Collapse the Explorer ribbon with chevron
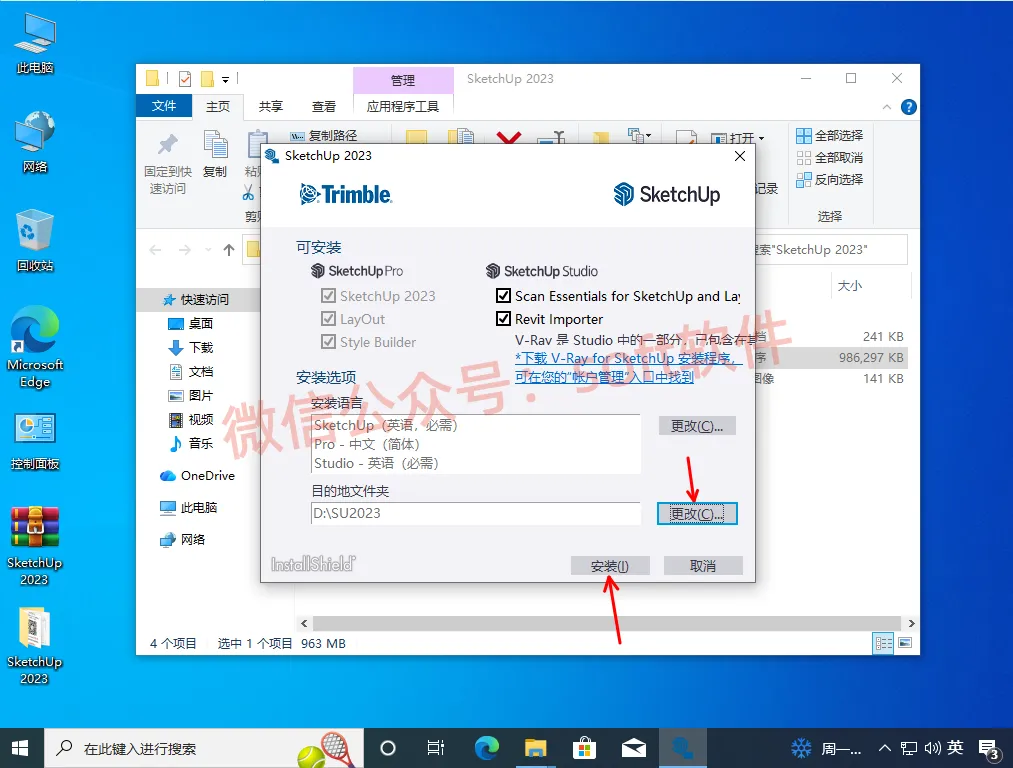Screen dimensions: 1013x768 point(886,107)
